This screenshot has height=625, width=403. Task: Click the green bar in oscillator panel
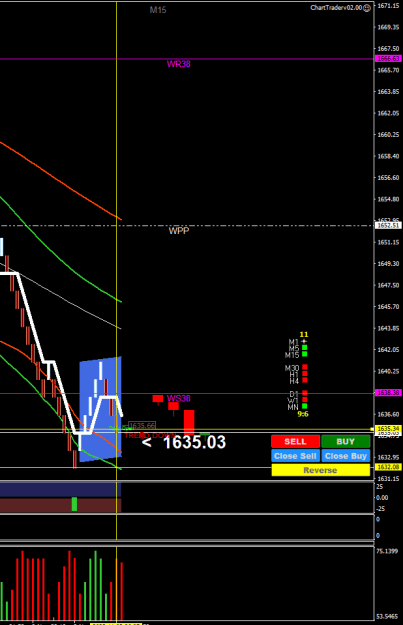pyautogui.click(x=74, y=504)
